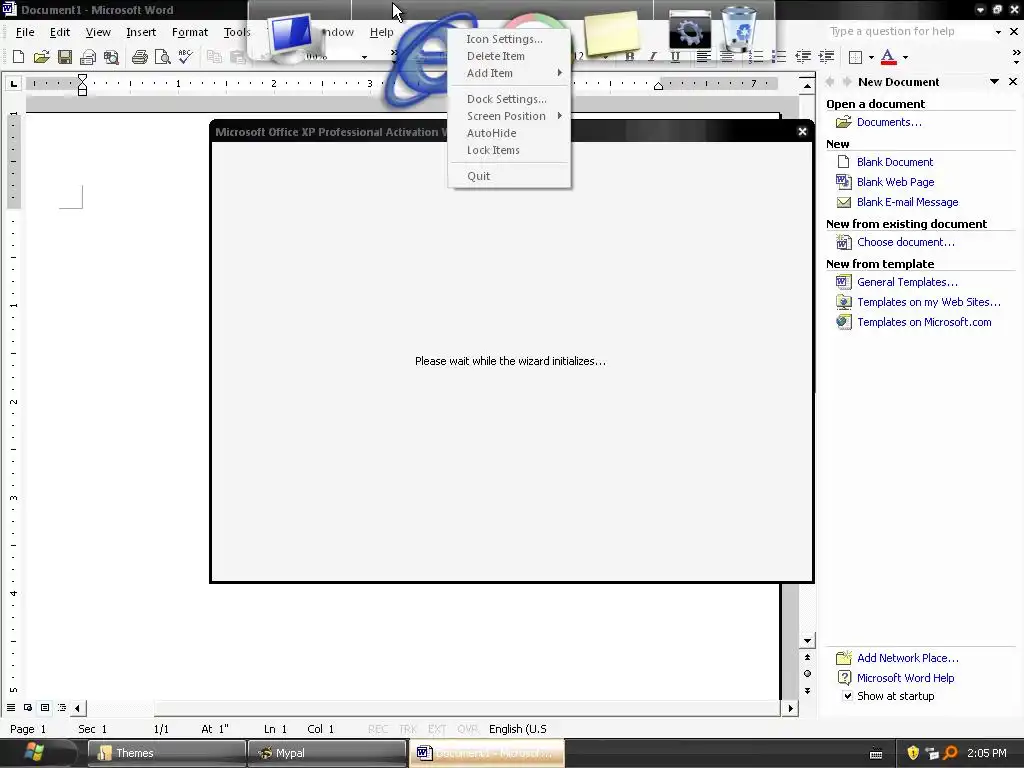Open the Insert menu
The width and height of the screenshot is (1024, 768).
coord(141,32)
